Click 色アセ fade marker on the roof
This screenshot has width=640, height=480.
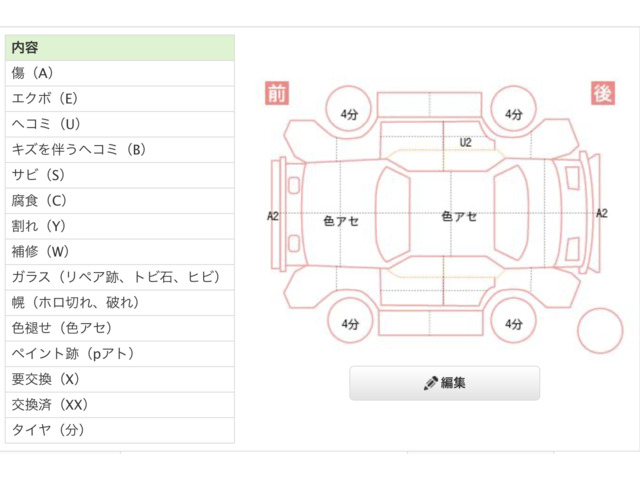pos(459,217)
